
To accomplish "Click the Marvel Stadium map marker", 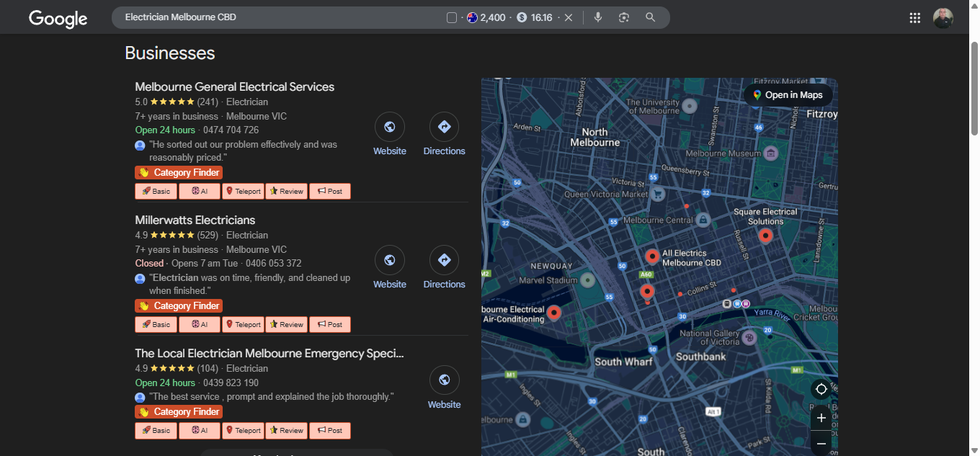I will point(587,280).
